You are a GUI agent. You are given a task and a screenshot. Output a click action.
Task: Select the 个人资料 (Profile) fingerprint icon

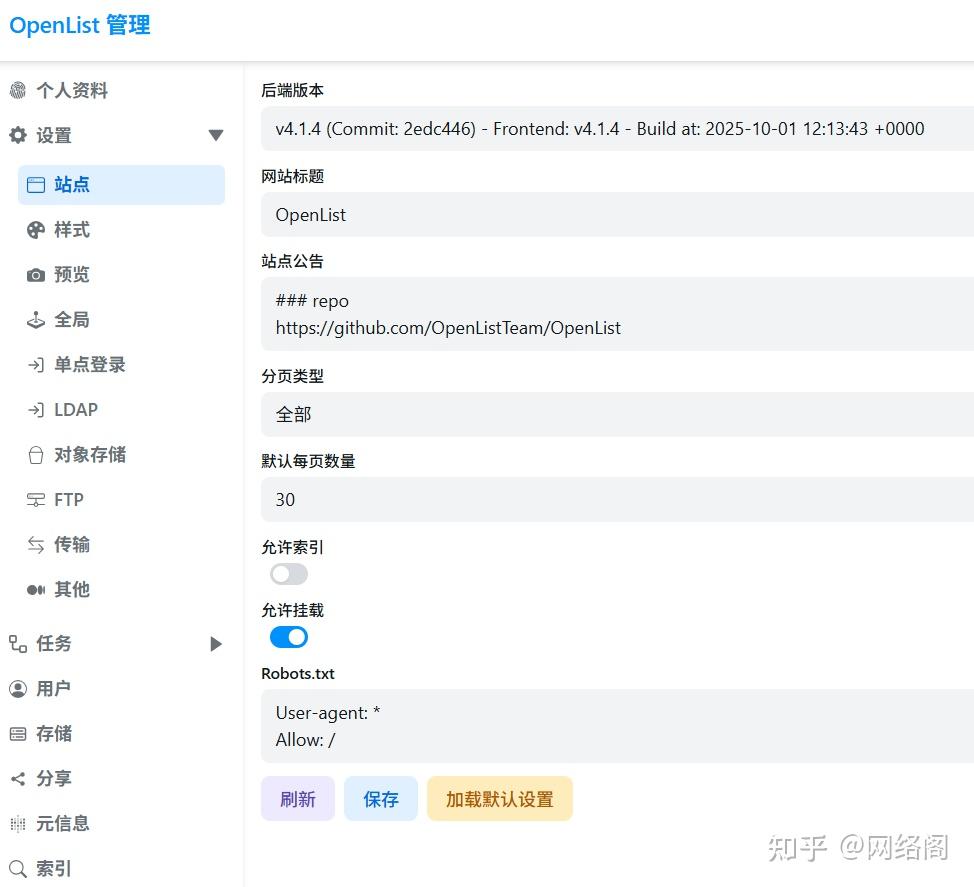pyautogui.click(x=18, y=90)
